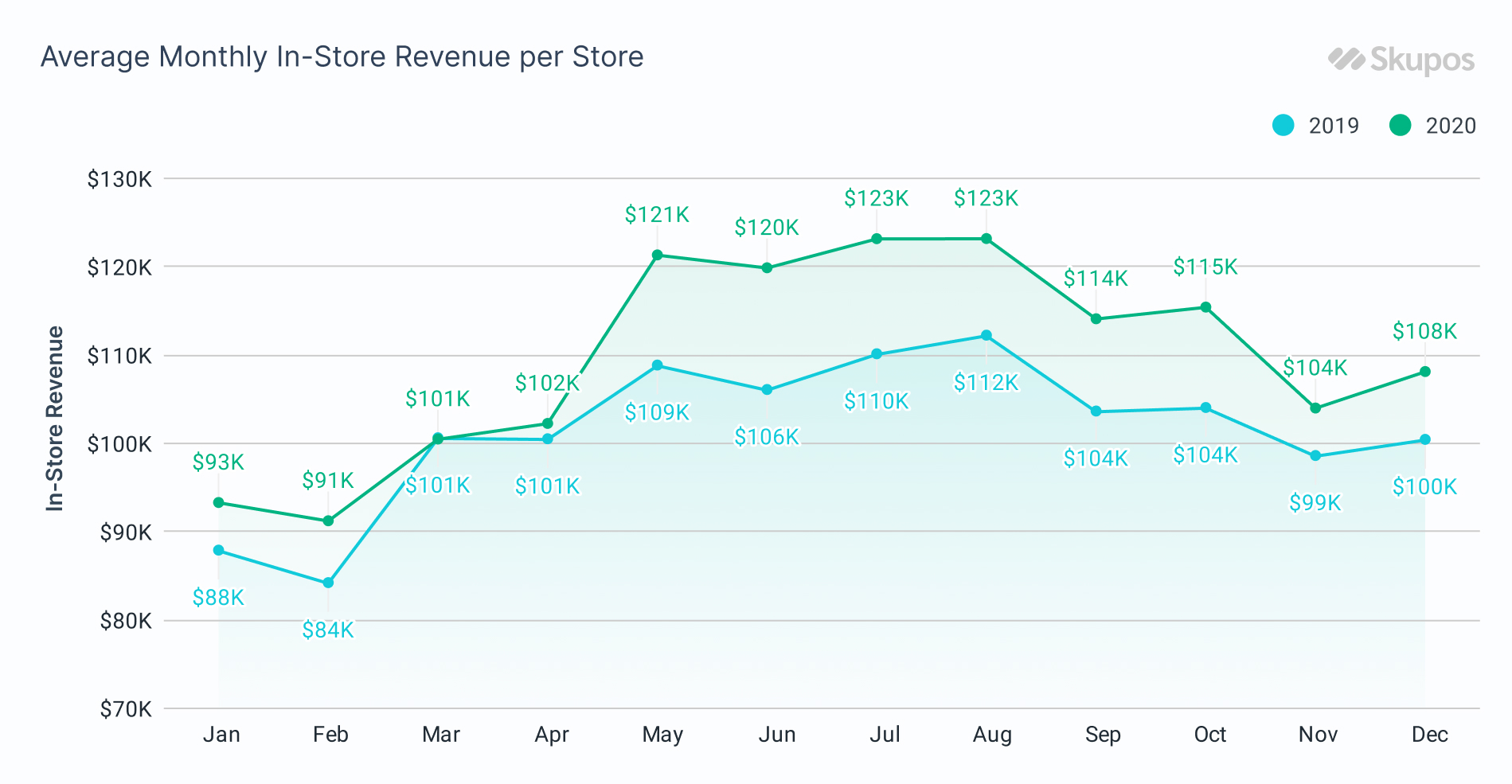Click the $91K value label
This screenshot has width=1512, height=784.
[328, 481]
